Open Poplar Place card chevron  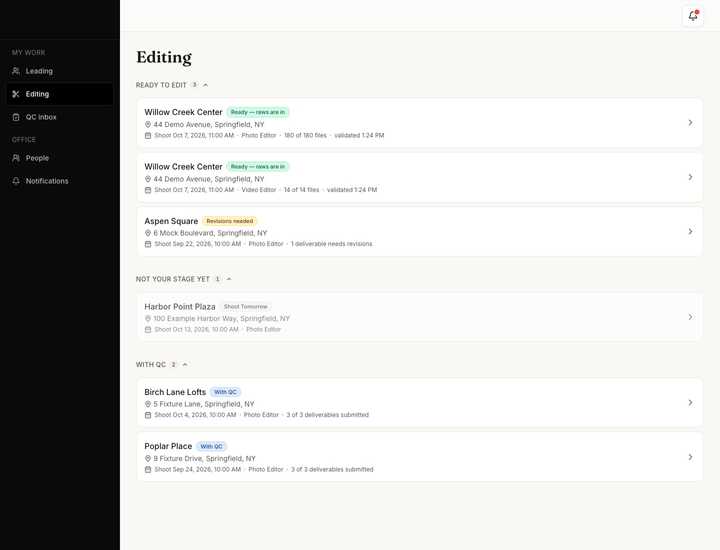[x=690, y=457]
